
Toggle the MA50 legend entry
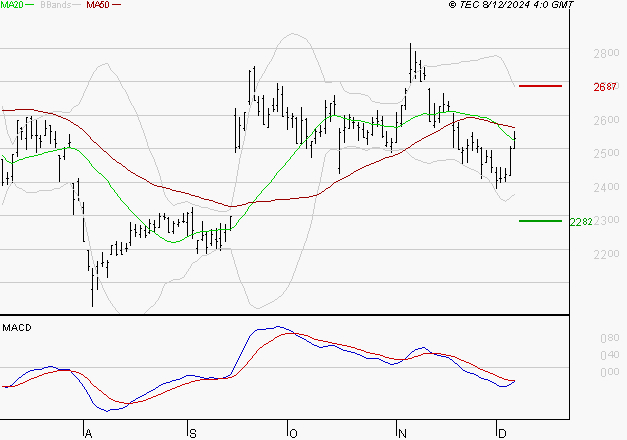[x=98, y=5]
